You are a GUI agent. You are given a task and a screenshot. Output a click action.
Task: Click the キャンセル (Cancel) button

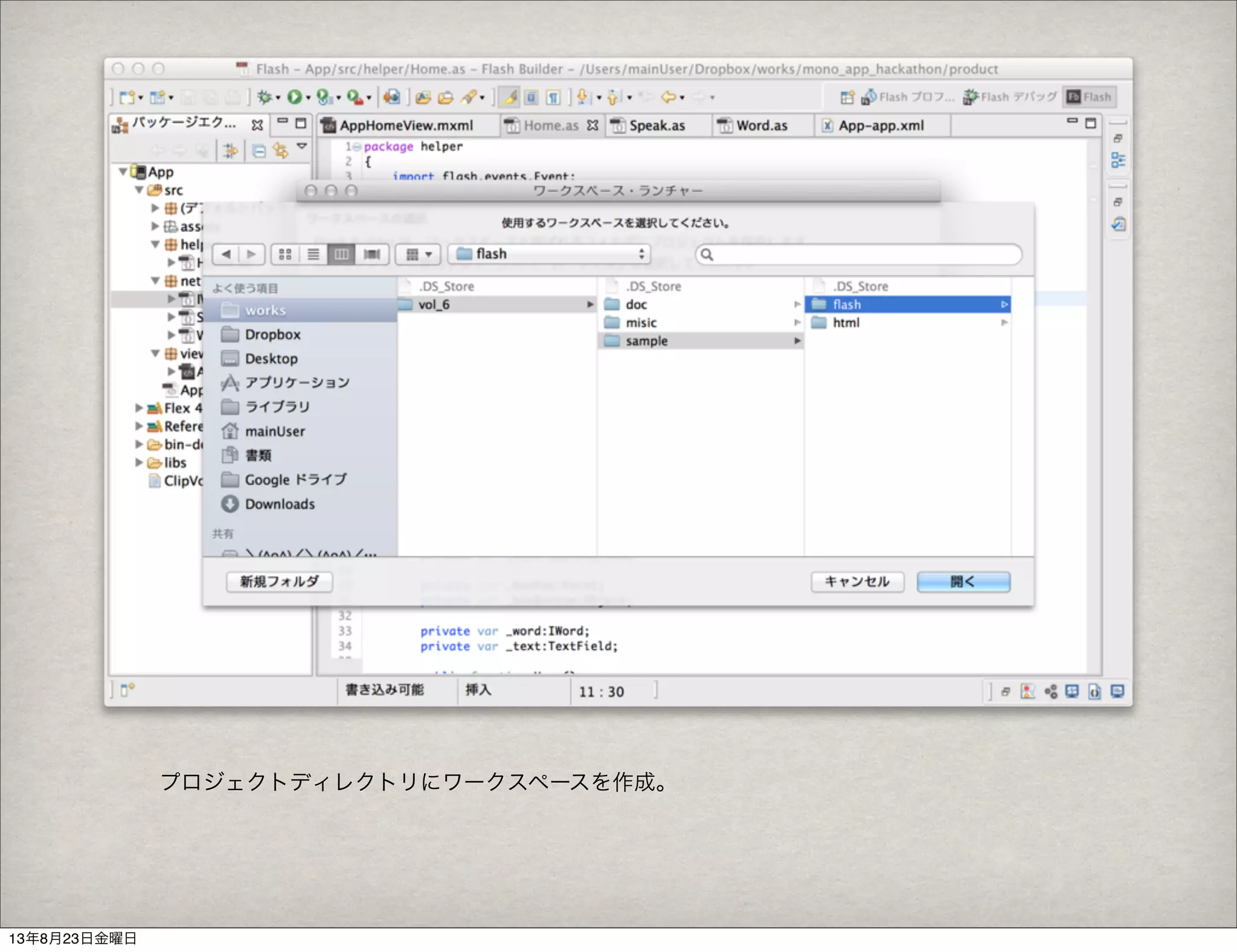857,582
